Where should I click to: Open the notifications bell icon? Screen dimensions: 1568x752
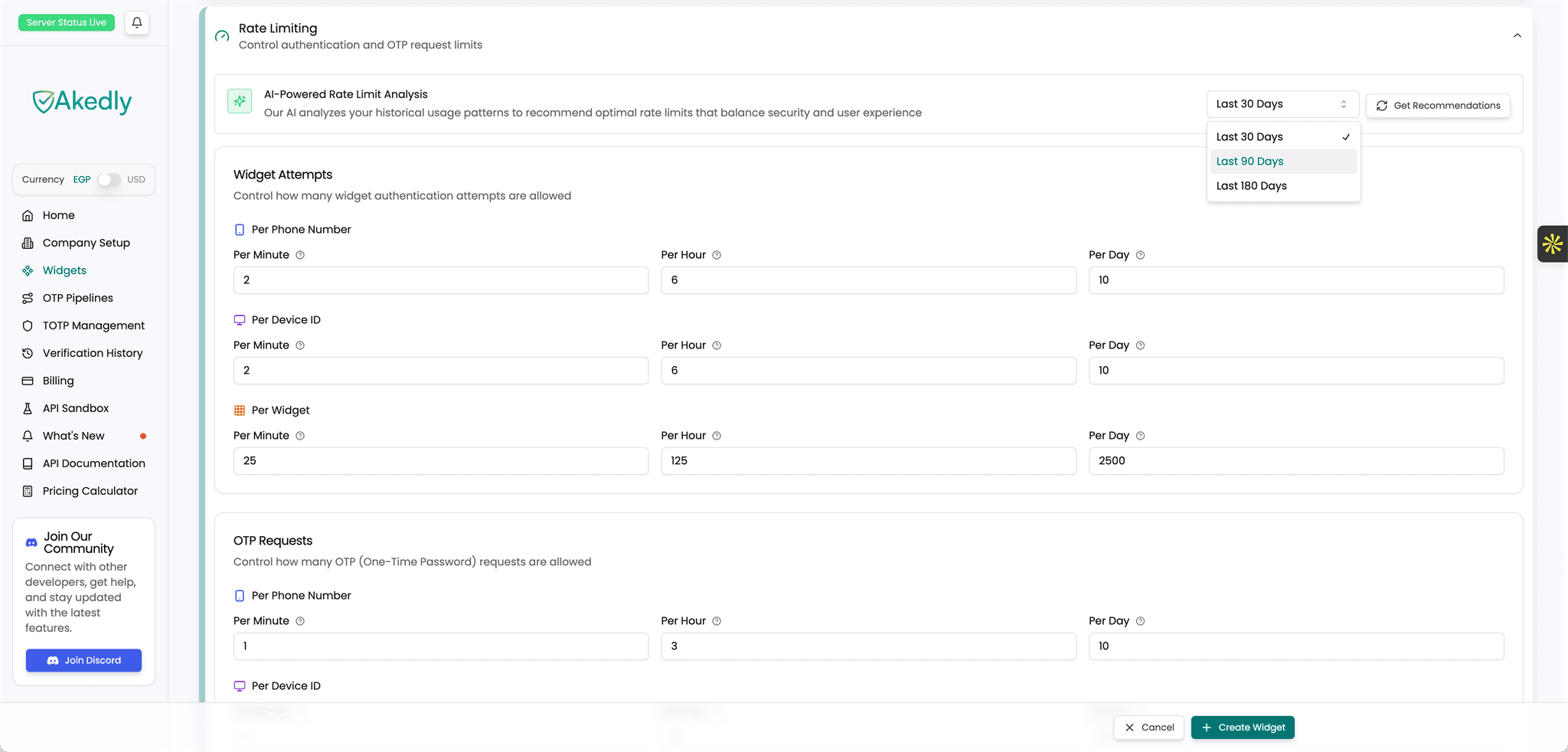pos(137,23)
